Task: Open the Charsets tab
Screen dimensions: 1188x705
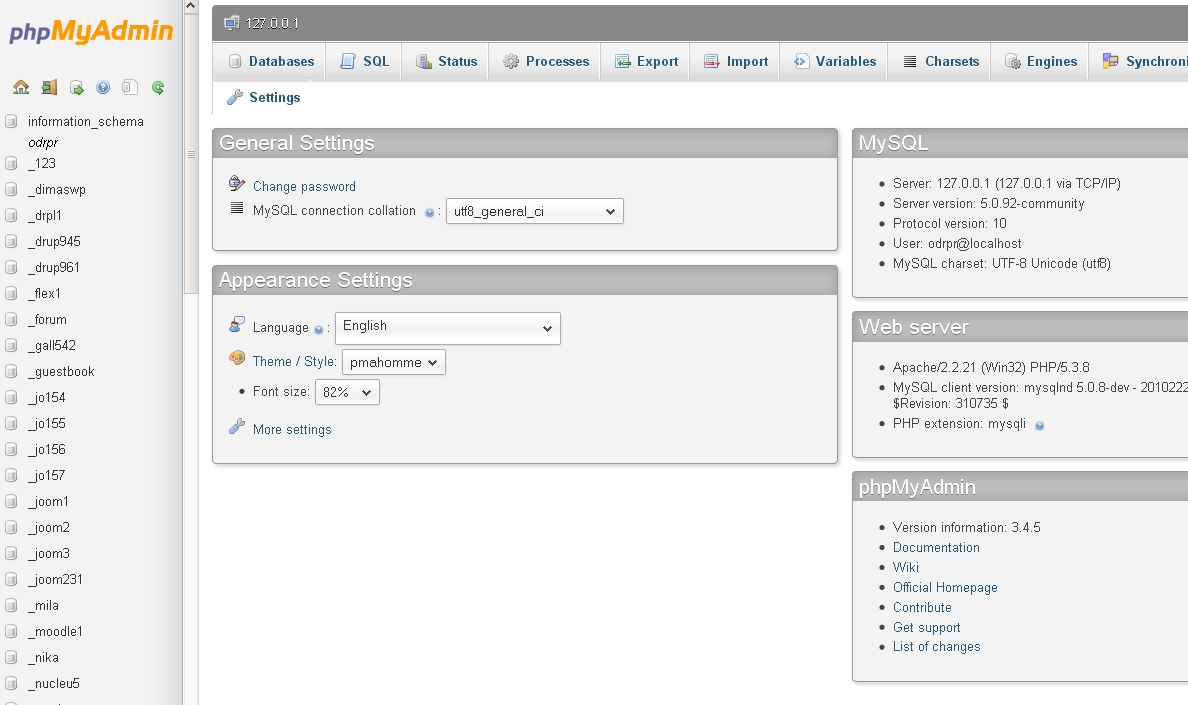Action: pos(941,61)
